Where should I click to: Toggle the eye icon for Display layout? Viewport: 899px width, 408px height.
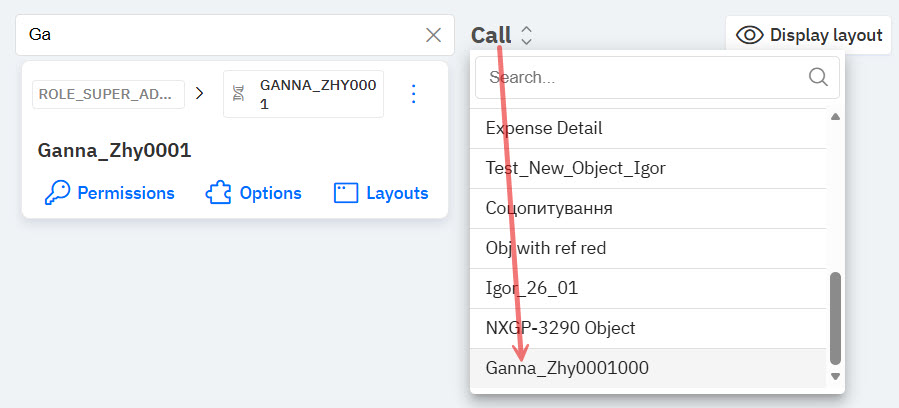[x=749, y=35]
